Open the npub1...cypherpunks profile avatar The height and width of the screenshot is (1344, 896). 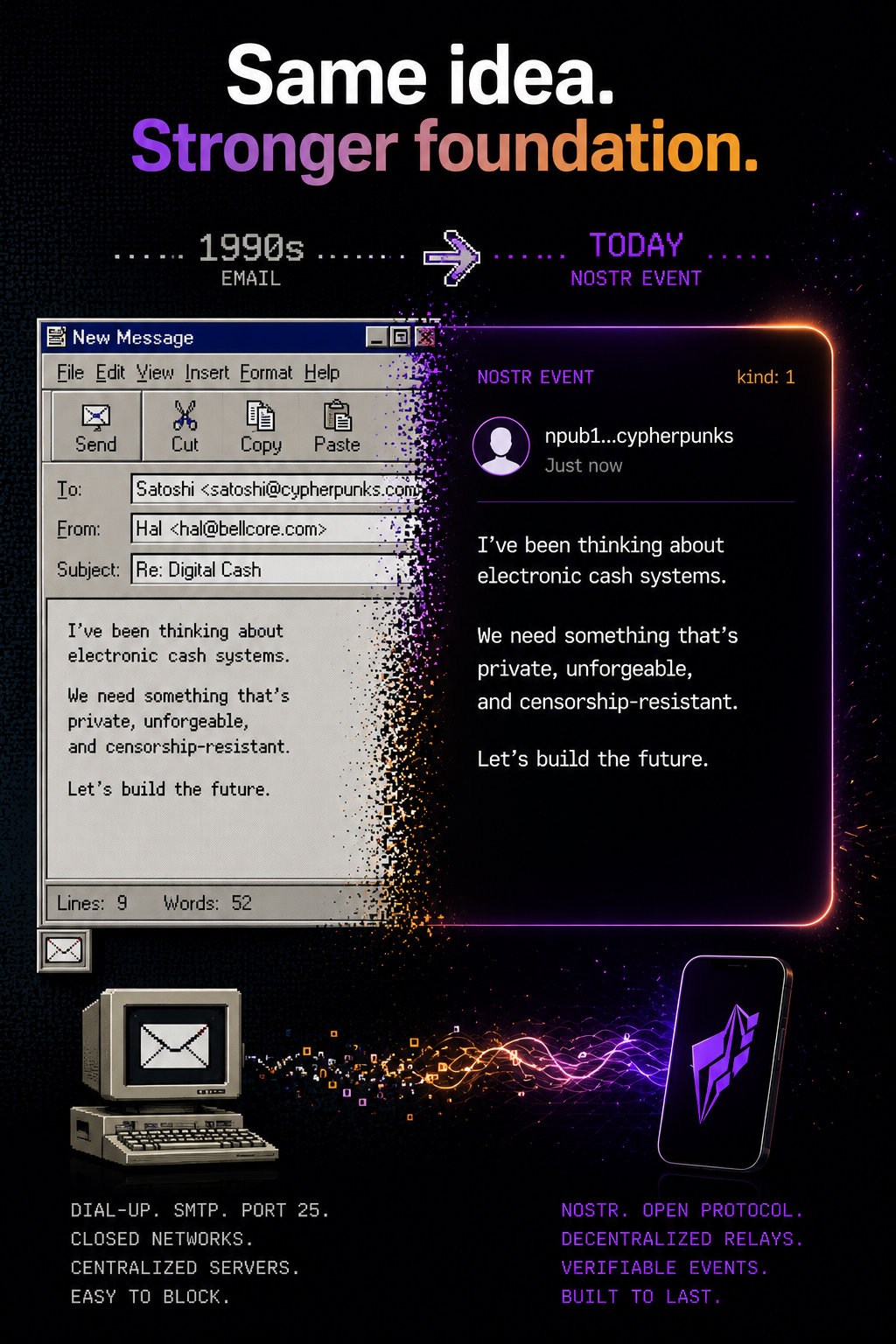point(501,446)
